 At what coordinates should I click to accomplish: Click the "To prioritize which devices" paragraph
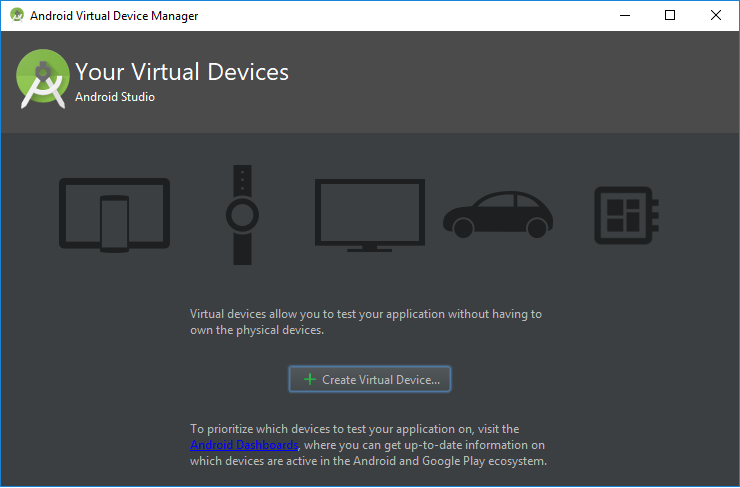[369, 445]
